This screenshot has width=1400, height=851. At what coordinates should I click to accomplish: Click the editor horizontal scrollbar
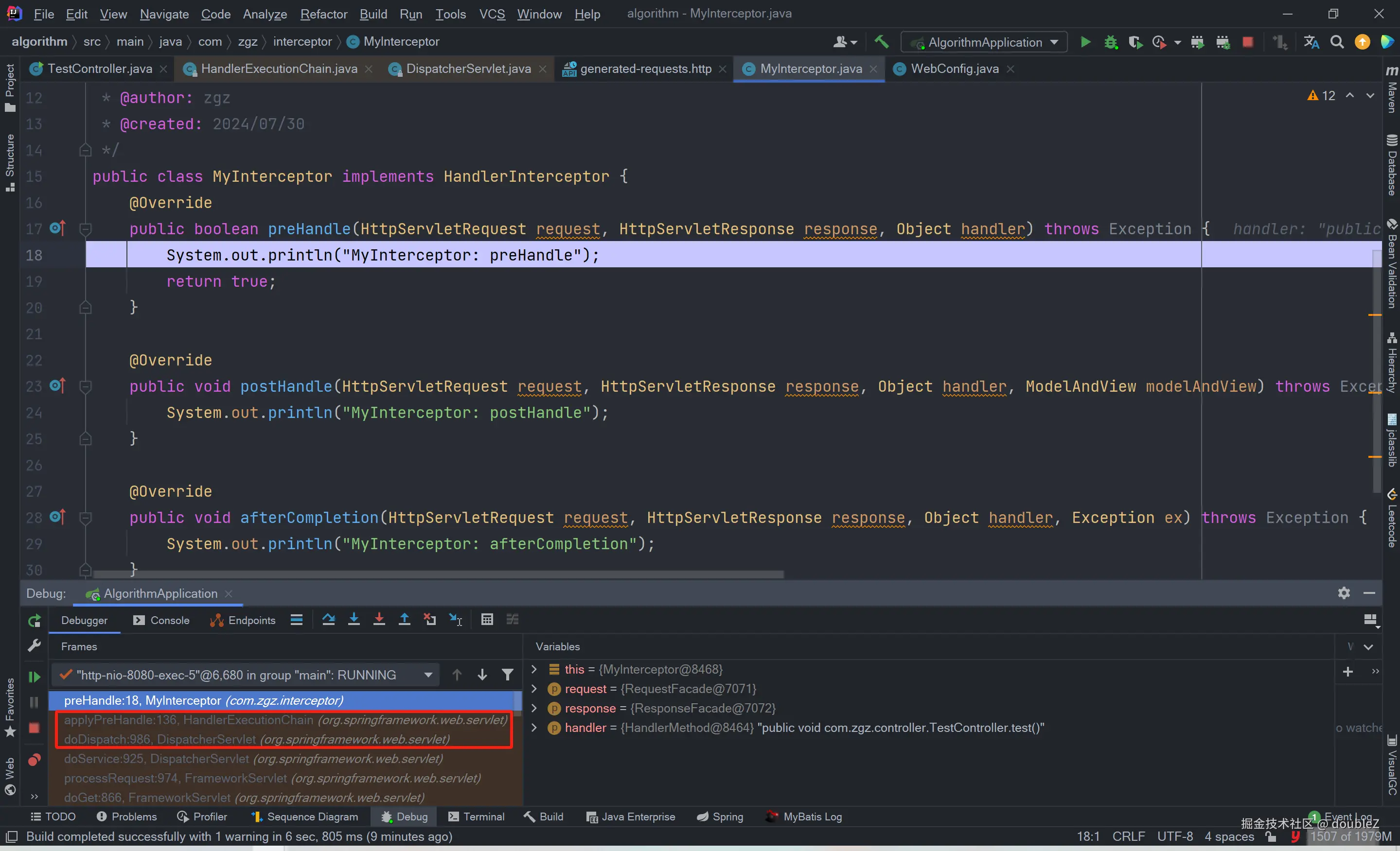(x=438, y=574)
